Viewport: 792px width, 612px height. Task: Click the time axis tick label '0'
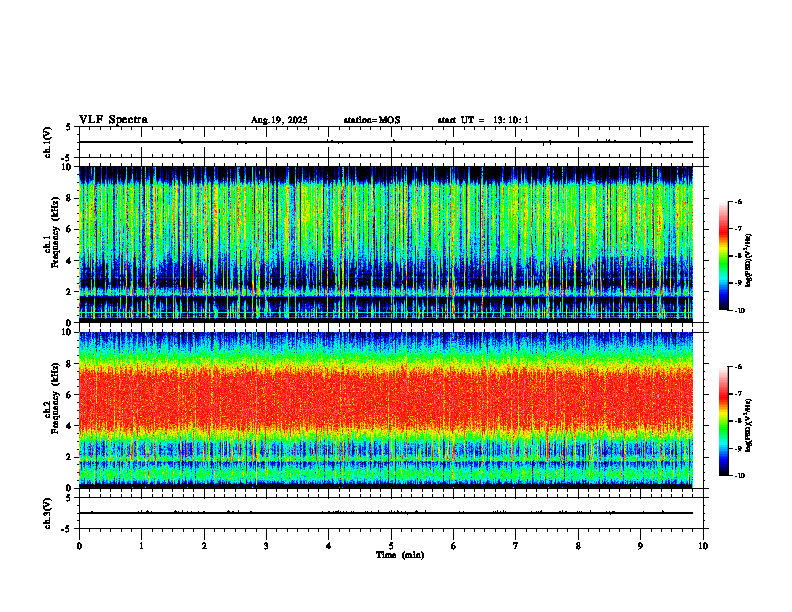79,546
